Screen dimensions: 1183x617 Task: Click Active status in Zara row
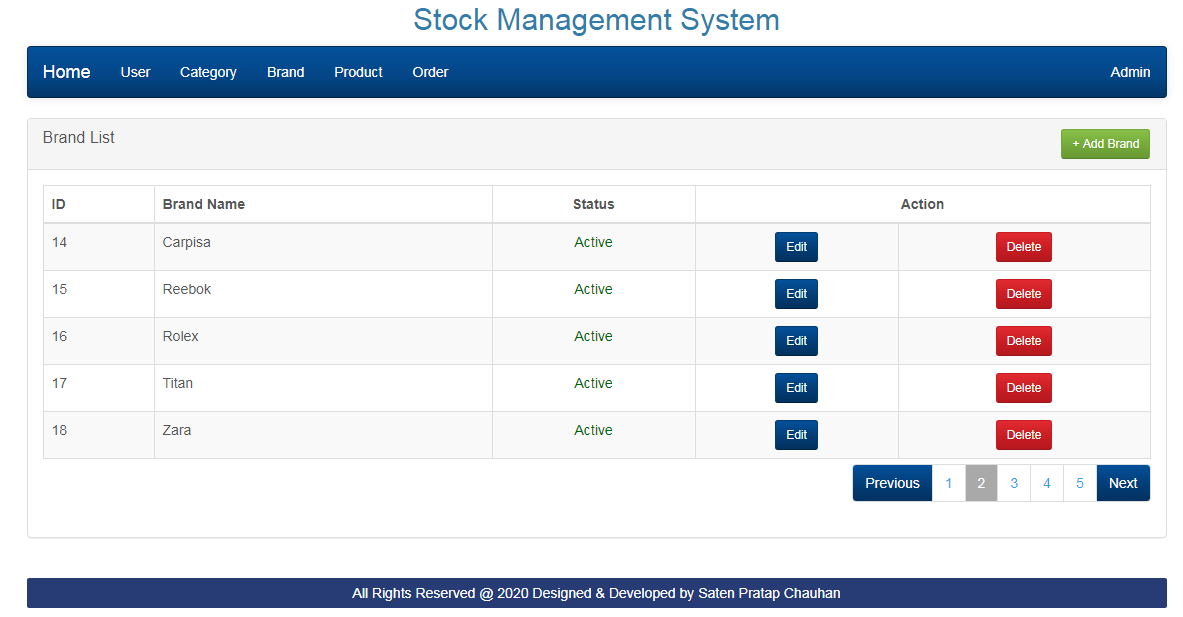pyautogui.click(x=593, y=430)
